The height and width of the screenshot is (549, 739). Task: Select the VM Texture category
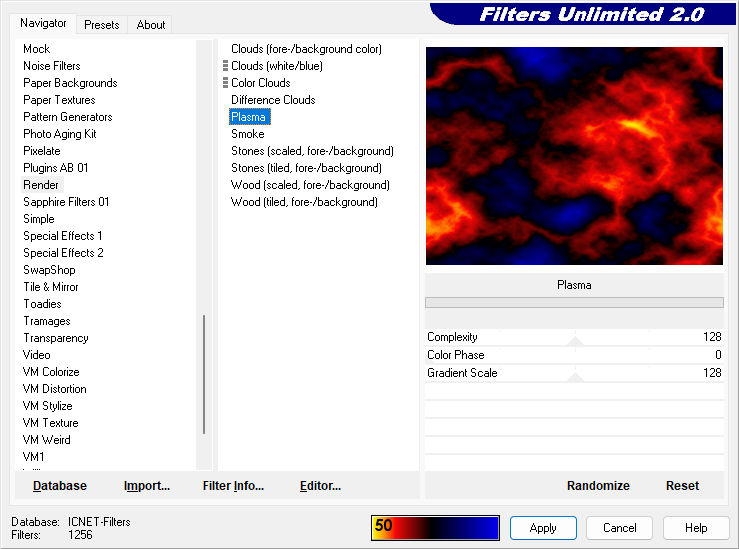click(50, 423)
